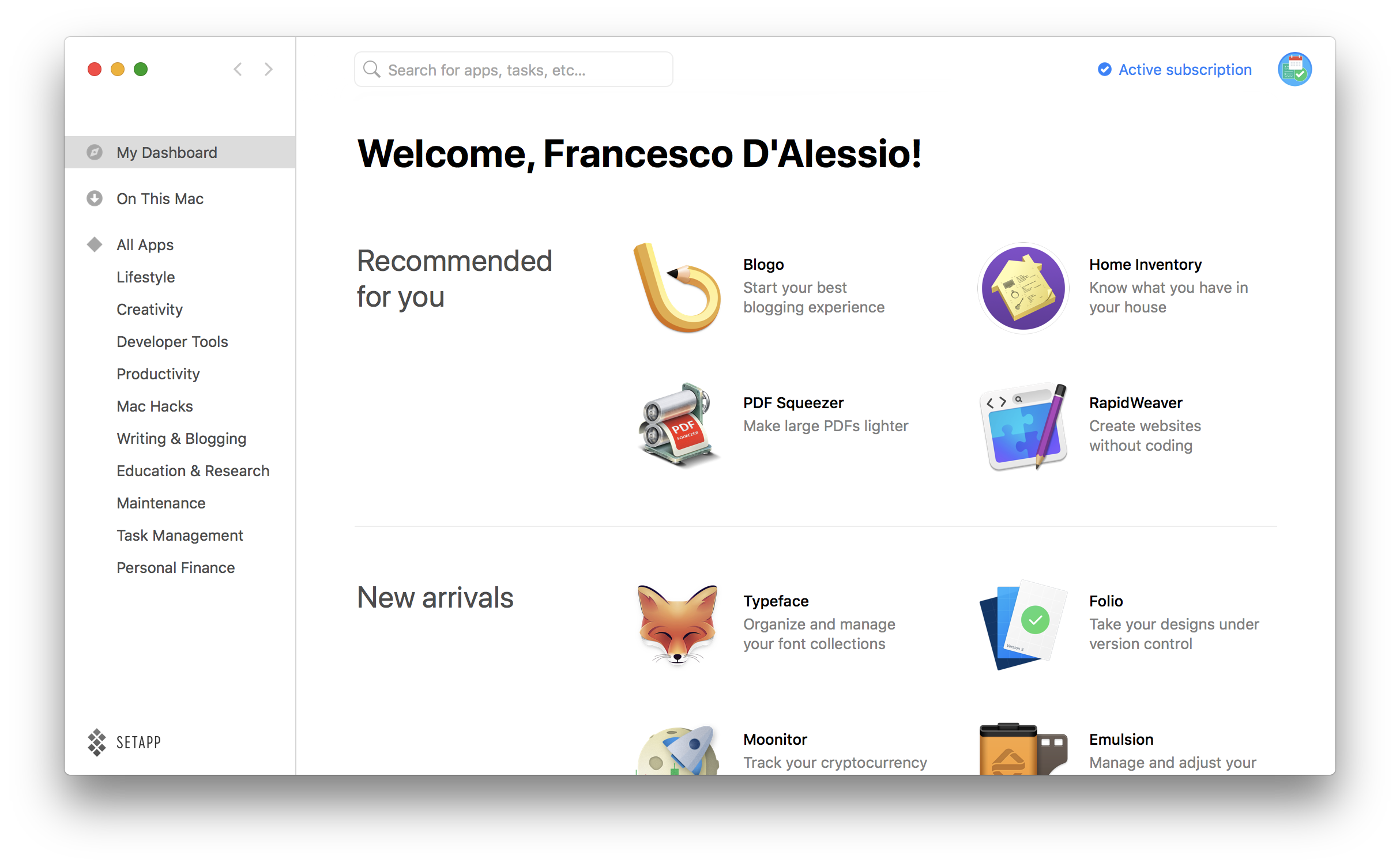
Task: Click the RapidWeaver app title
Action: coord(1135,403)
